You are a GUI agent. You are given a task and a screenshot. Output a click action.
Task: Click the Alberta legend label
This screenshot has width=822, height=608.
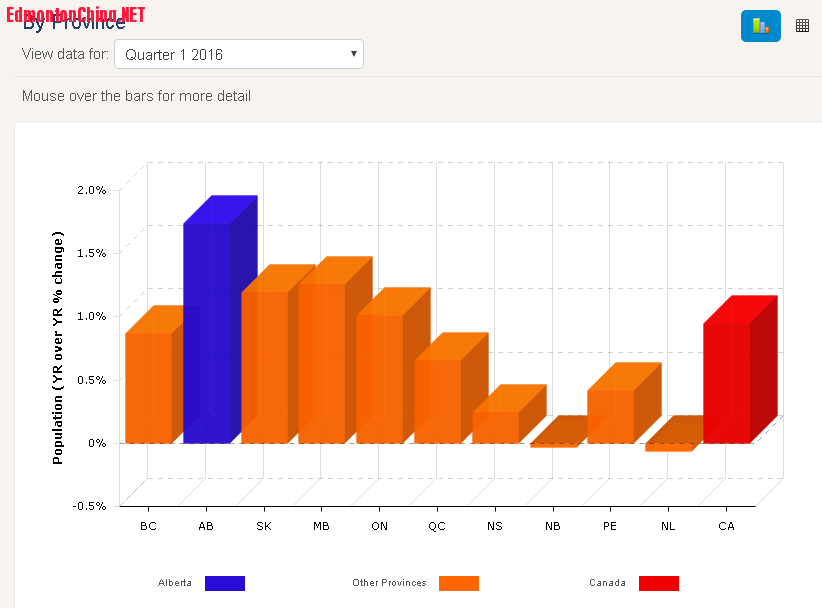(175, 583)
